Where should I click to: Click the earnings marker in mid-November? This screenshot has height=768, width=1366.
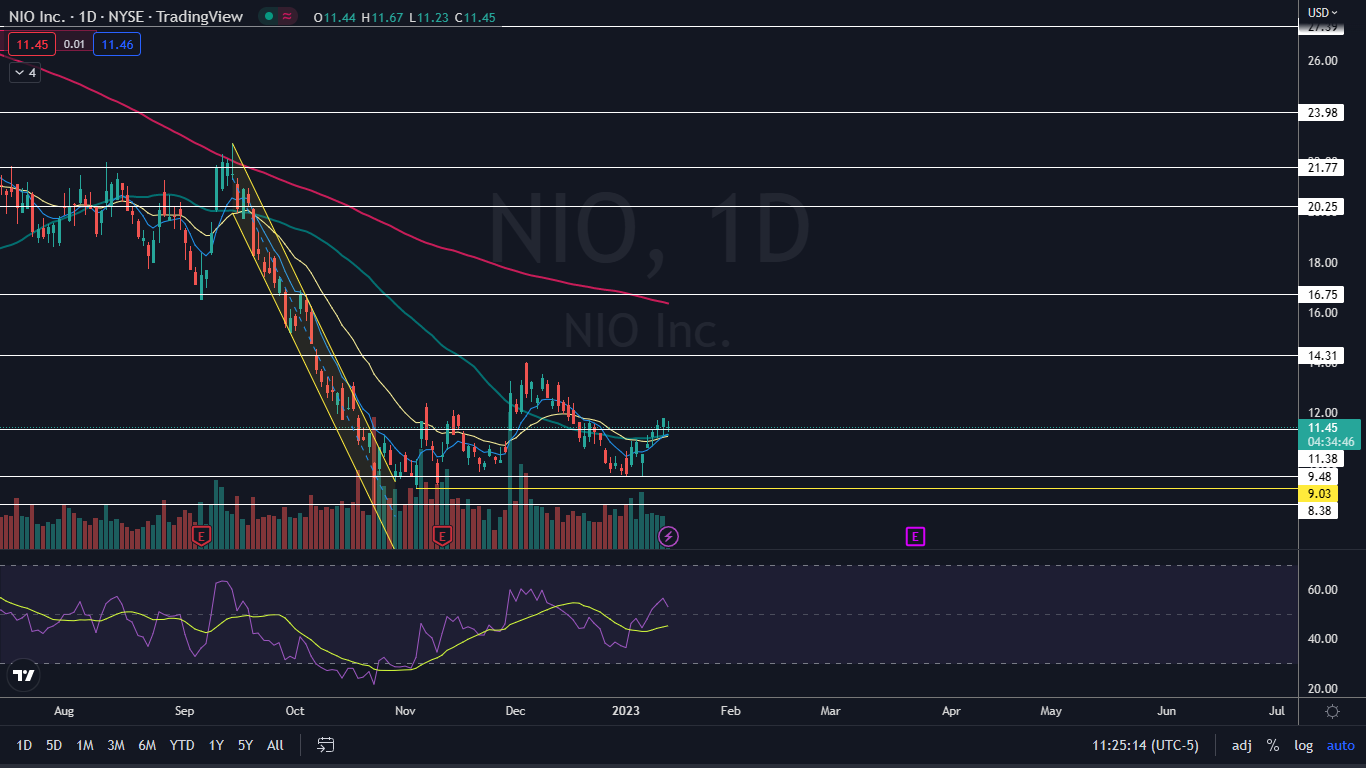click(x=442, y=537)
